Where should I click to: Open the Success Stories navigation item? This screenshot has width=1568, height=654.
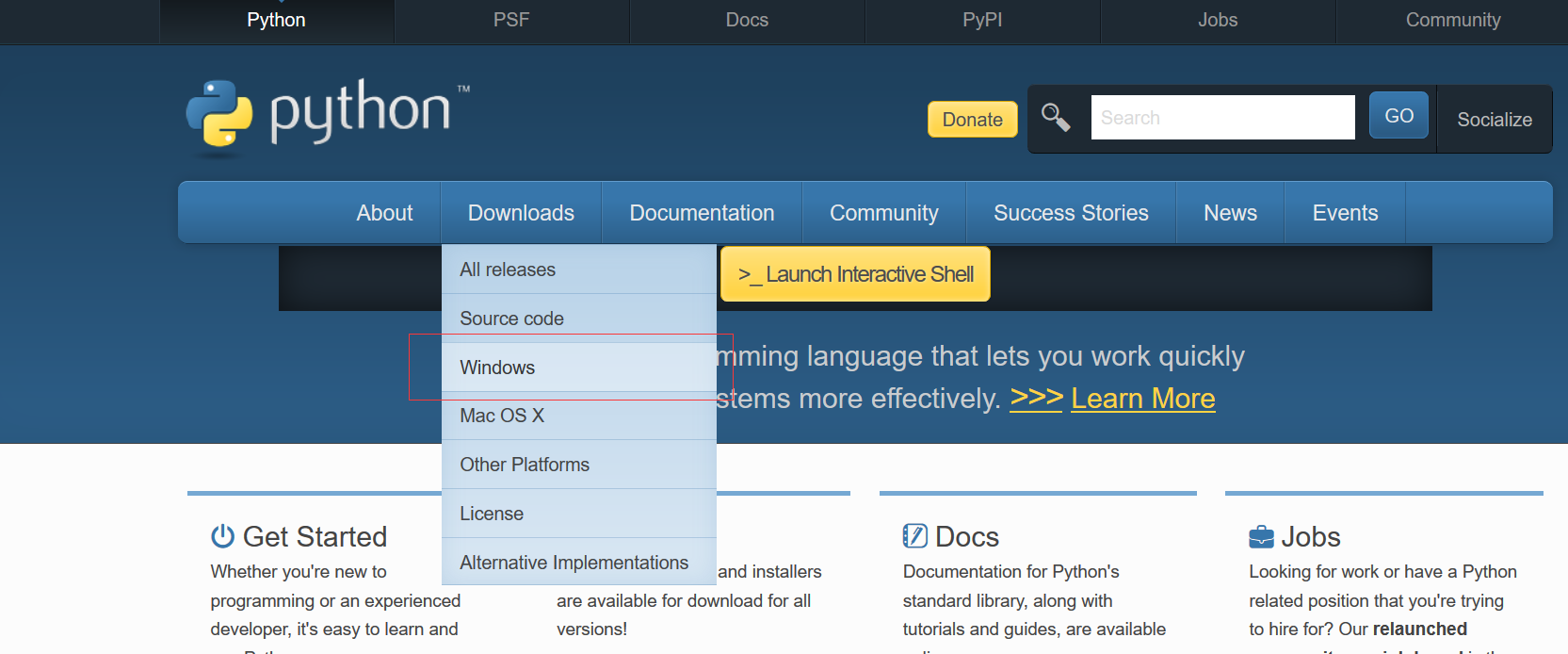pyautogui.click(x=1071, y=213)
